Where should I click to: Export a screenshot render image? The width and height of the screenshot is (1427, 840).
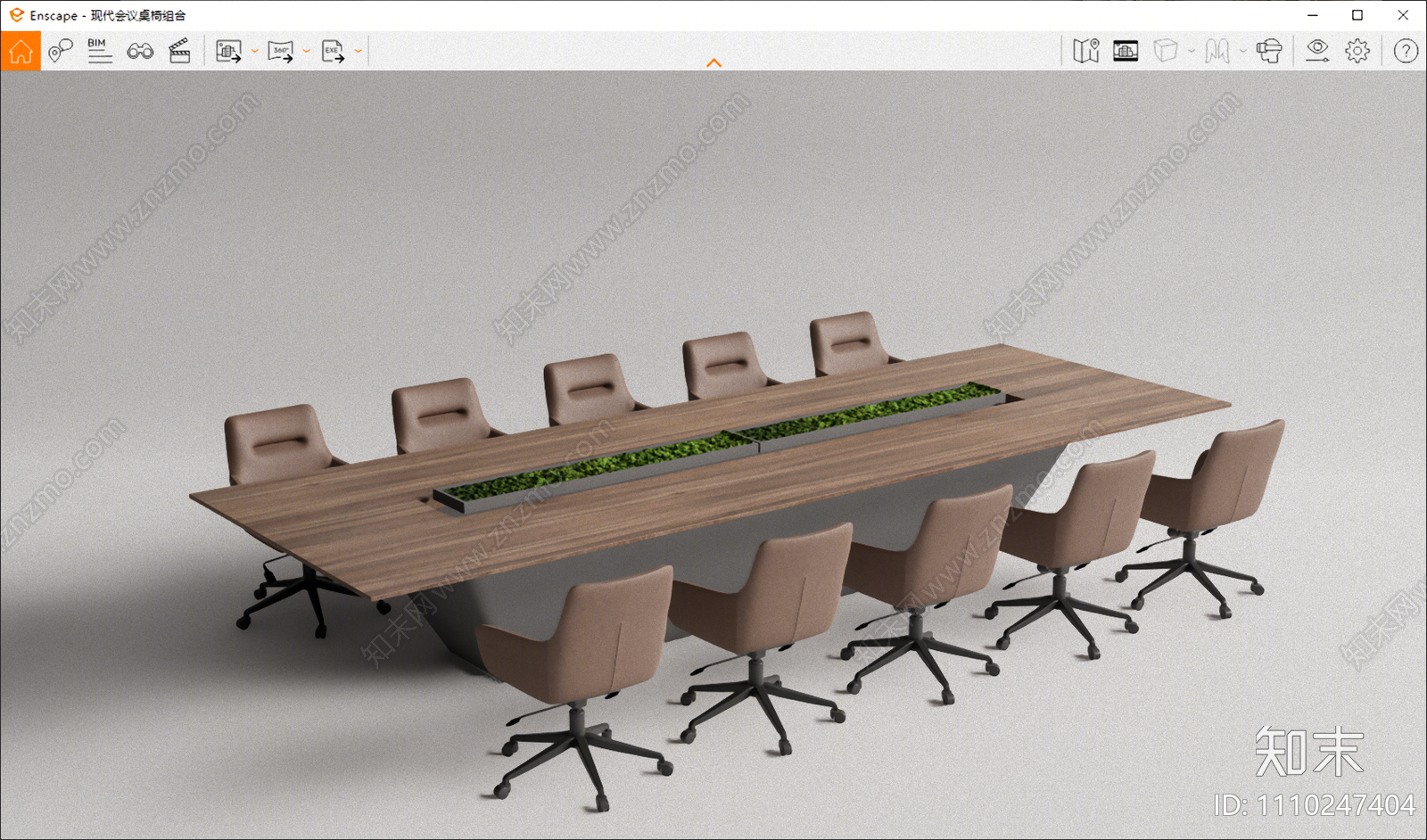click(x=229, y=51)
